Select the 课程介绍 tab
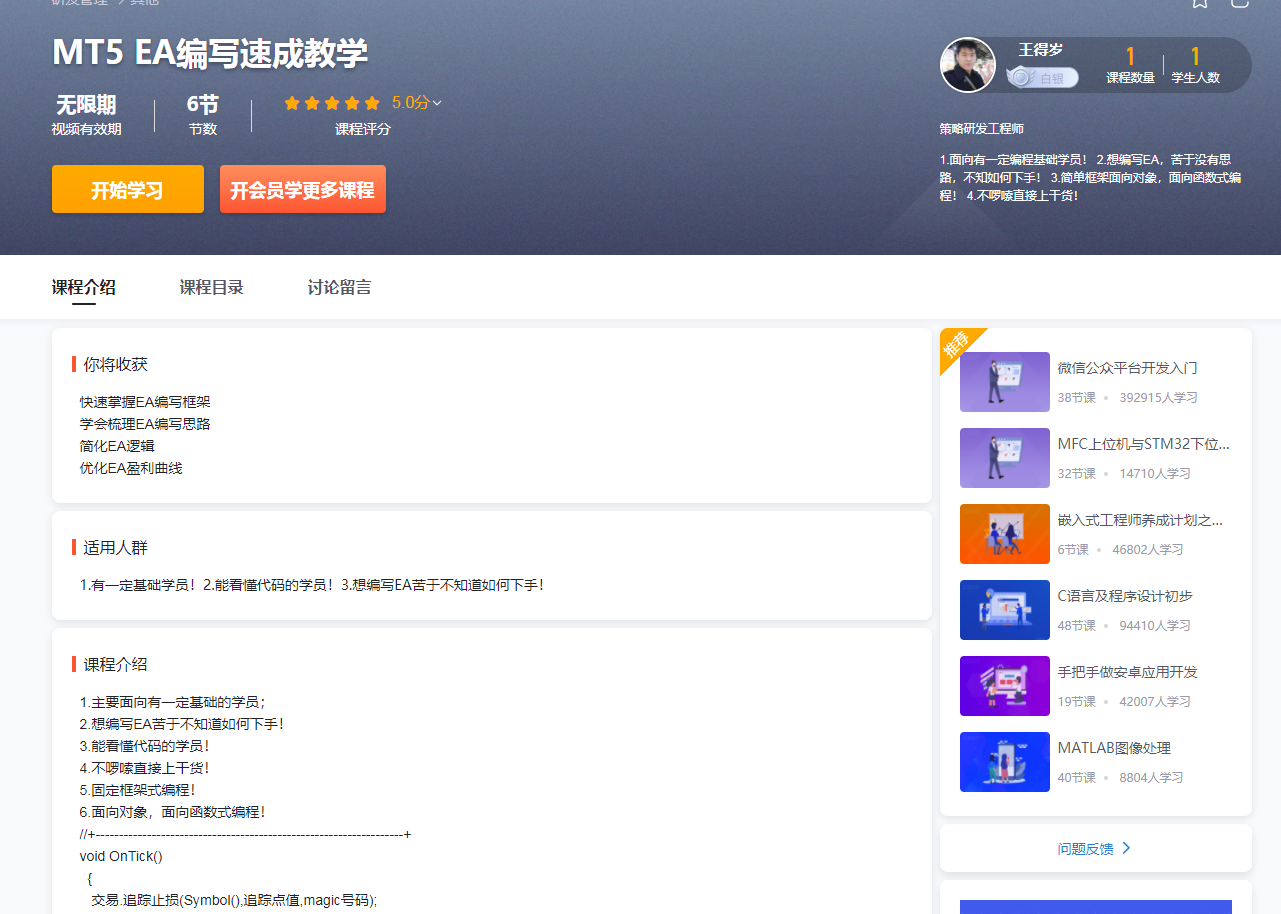The height and width of the screenshot is (914, 1281). click(84, 287)
